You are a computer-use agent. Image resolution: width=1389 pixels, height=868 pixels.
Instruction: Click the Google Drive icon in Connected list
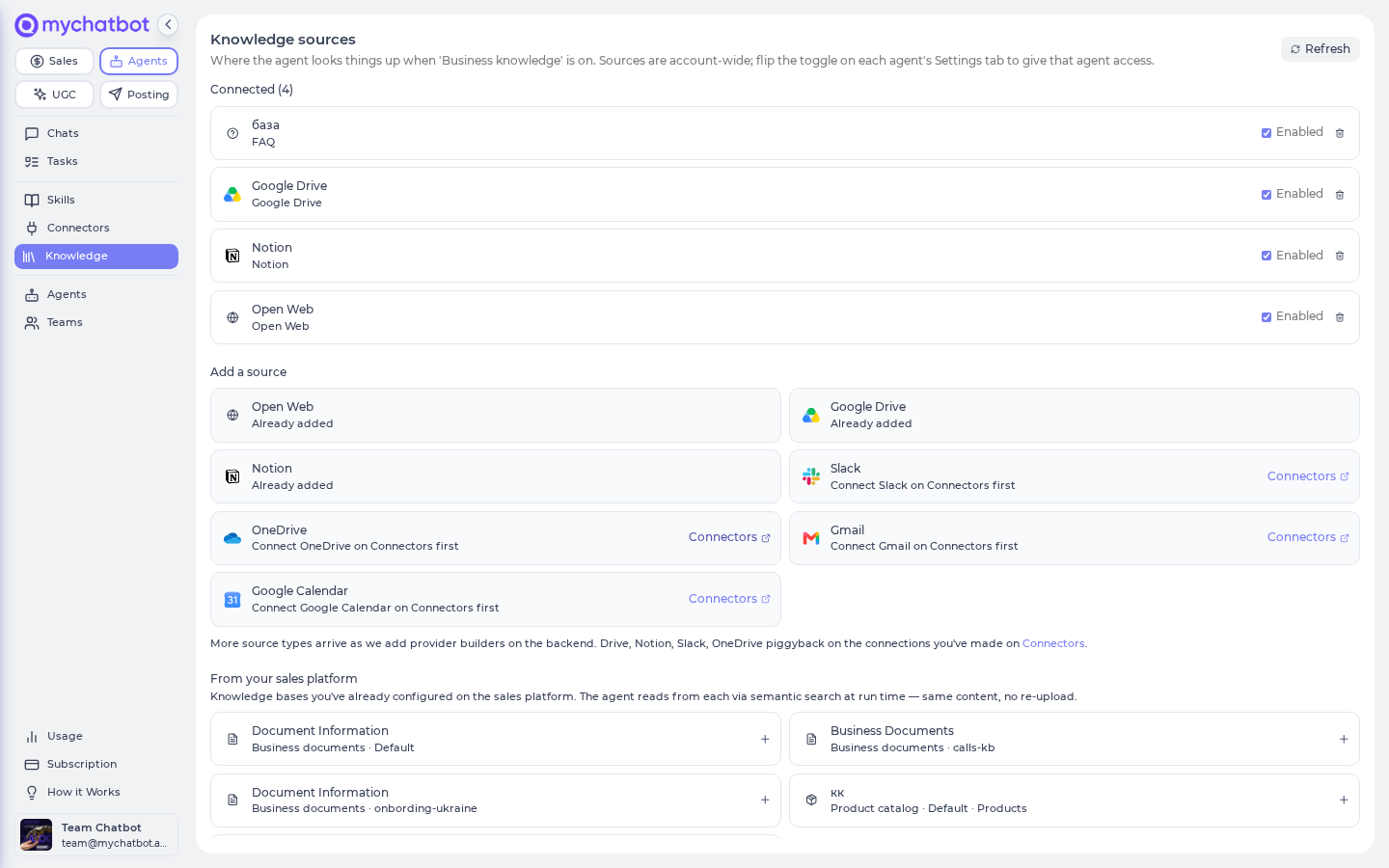232,195
